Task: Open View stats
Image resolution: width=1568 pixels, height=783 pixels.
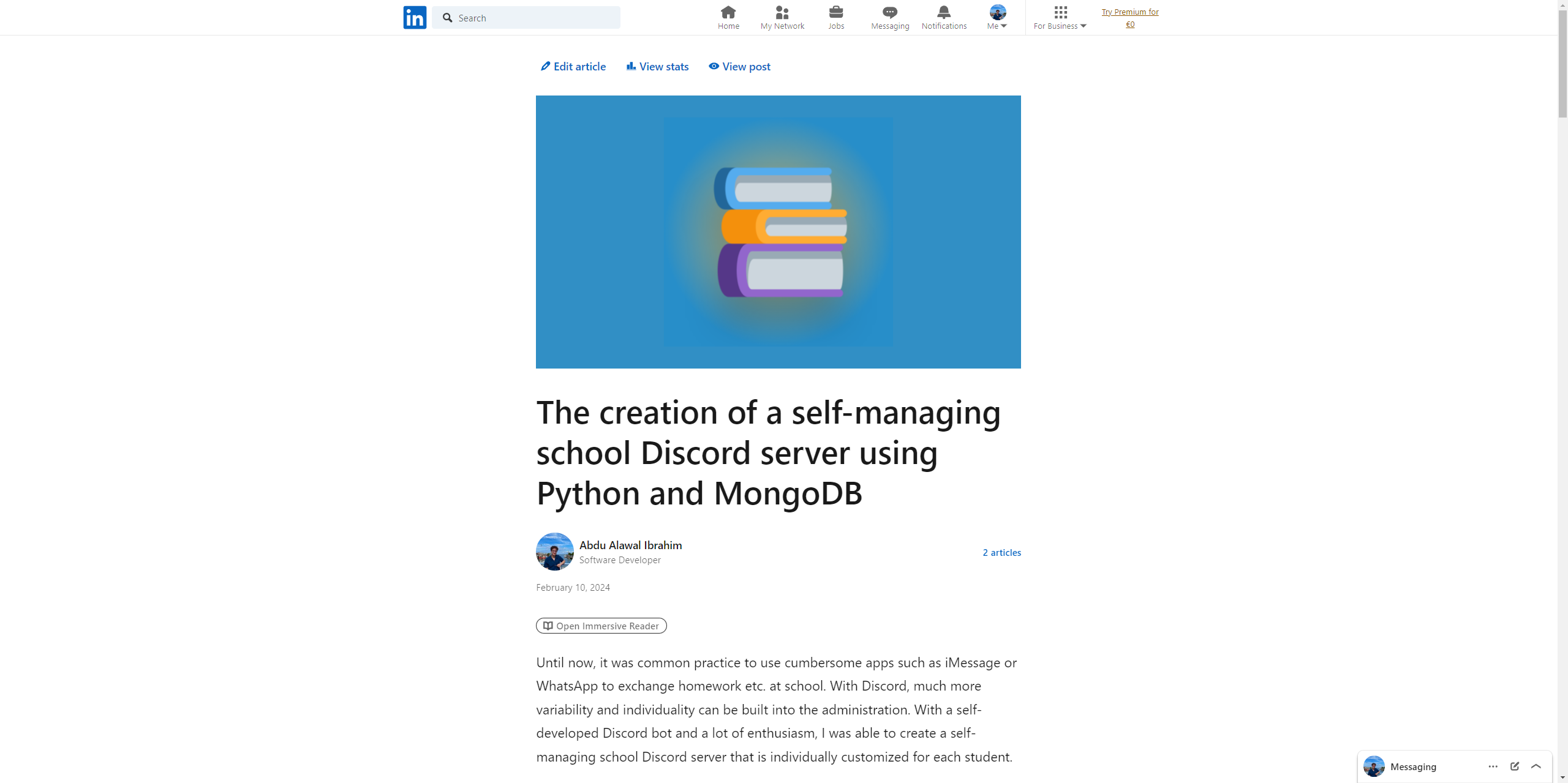Action: (657, 66)
